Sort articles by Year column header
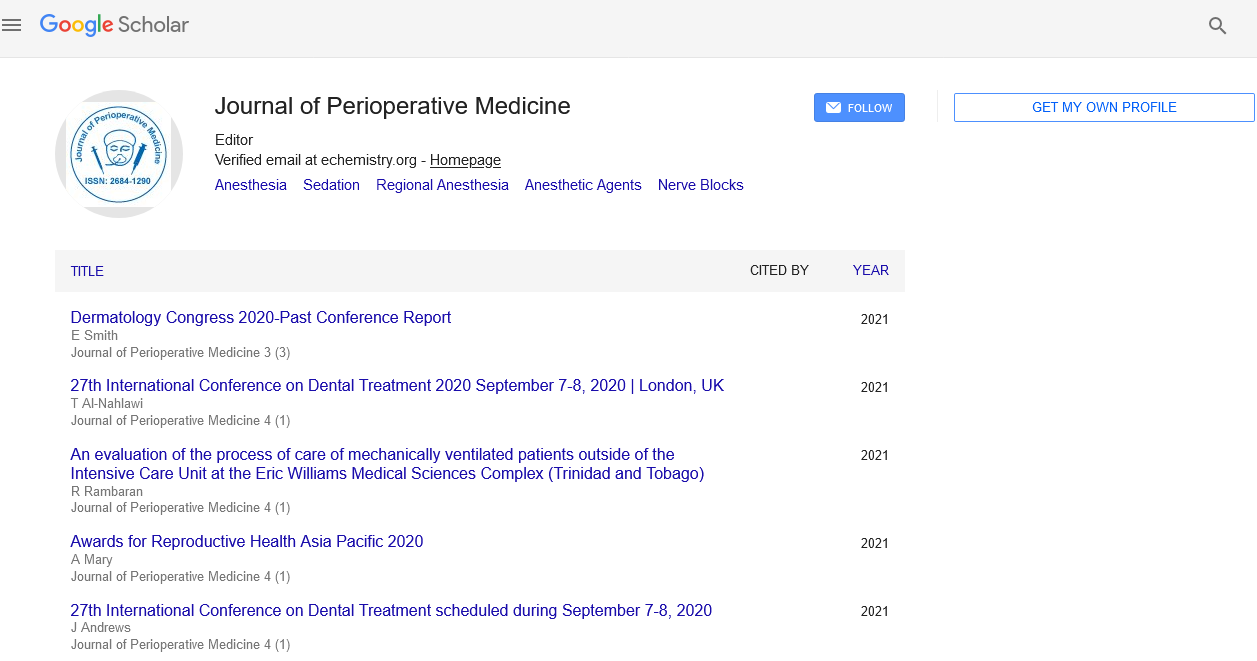This screenshot has width=1257, height=661. tap(870, 270)
